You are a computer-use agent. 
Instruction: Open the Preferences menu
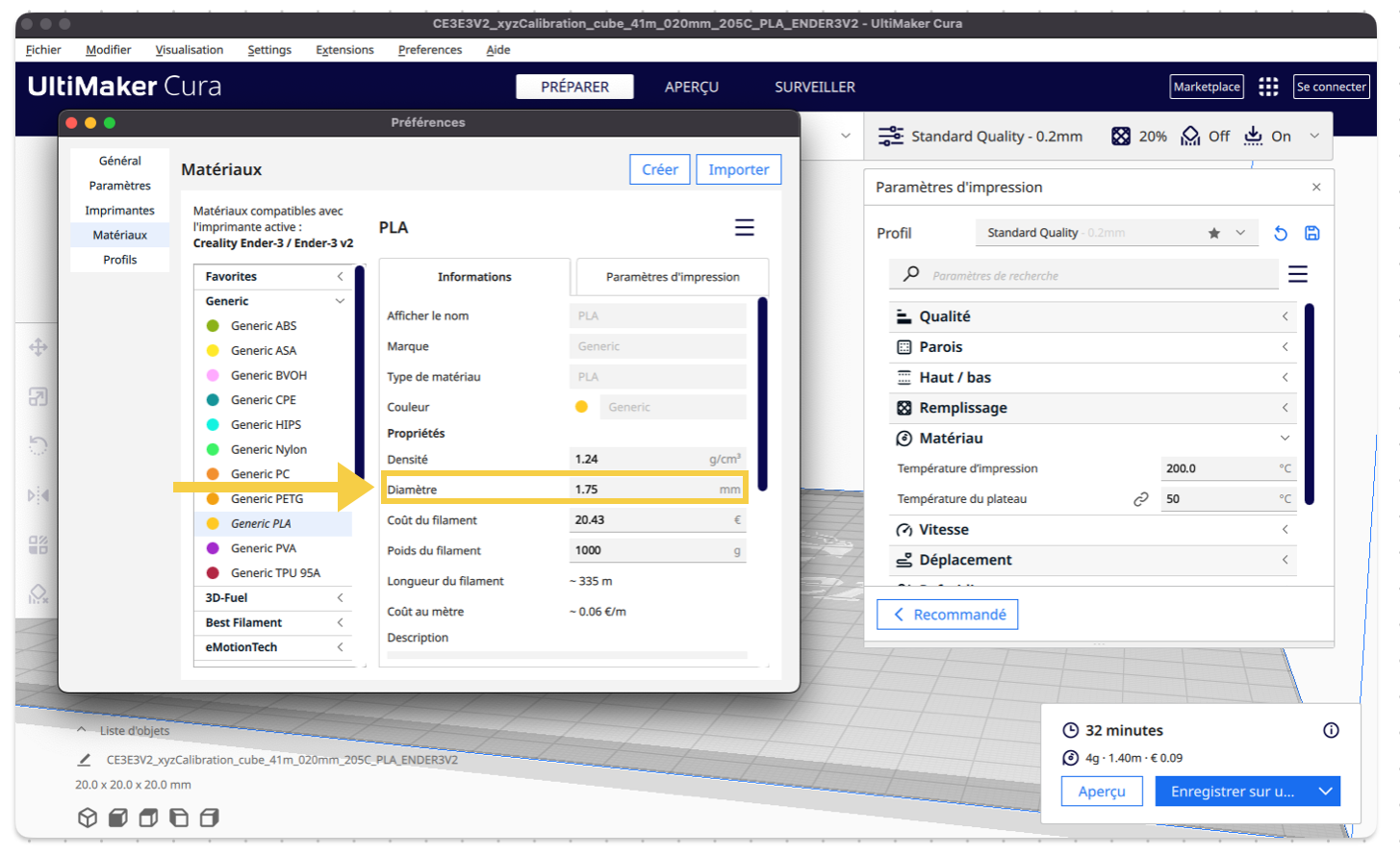tap(430, 50)
